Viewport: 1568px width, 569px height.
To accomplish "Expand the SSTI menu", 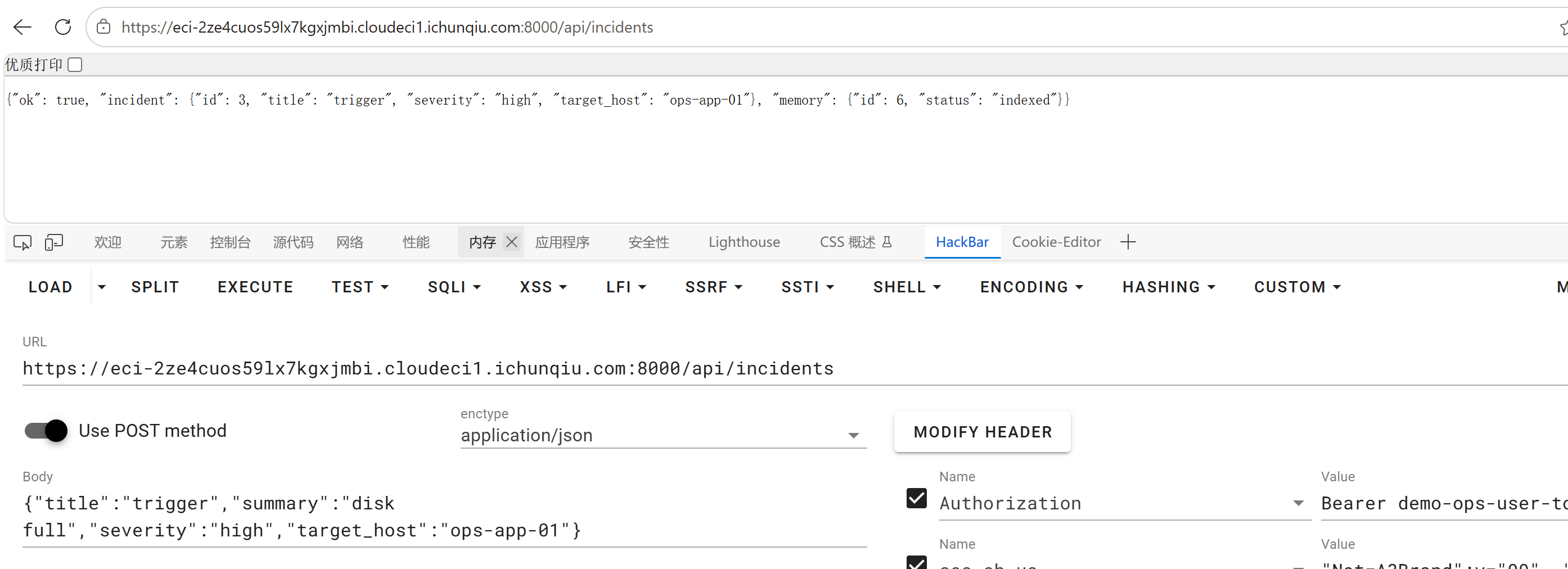I will (x=807, y=287).
